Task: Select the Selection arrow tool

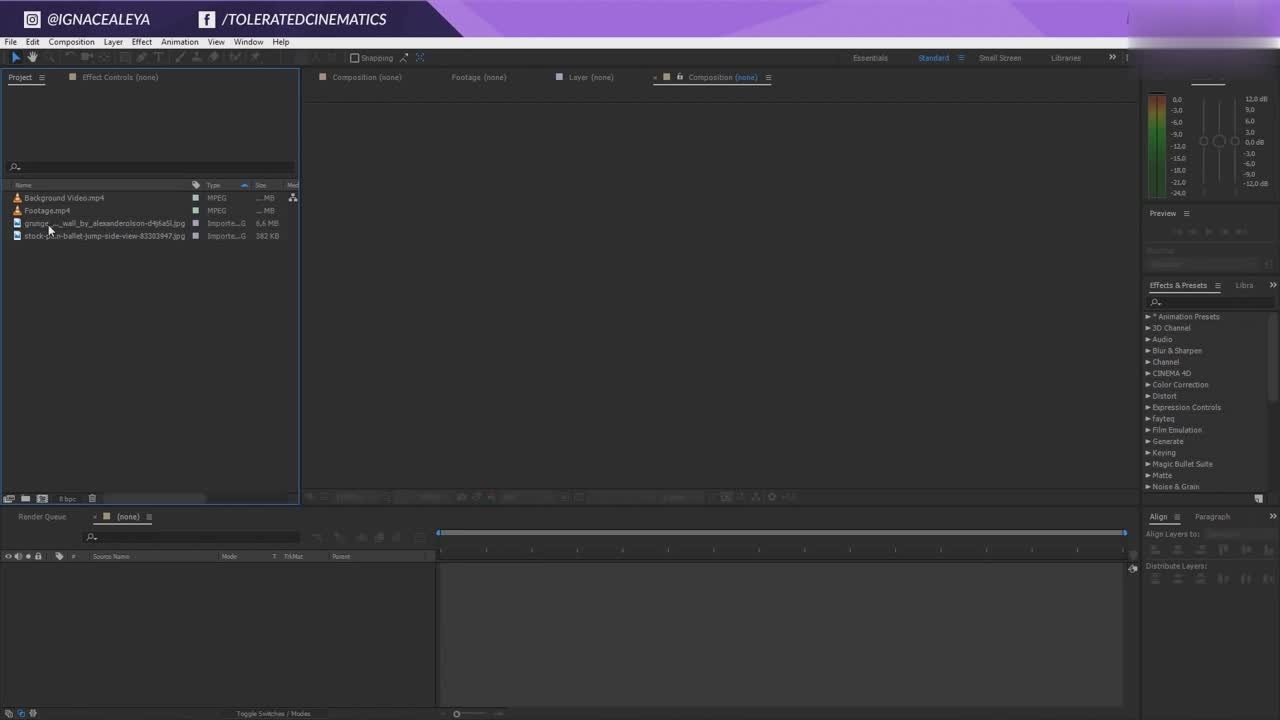Action: point(15,58)
